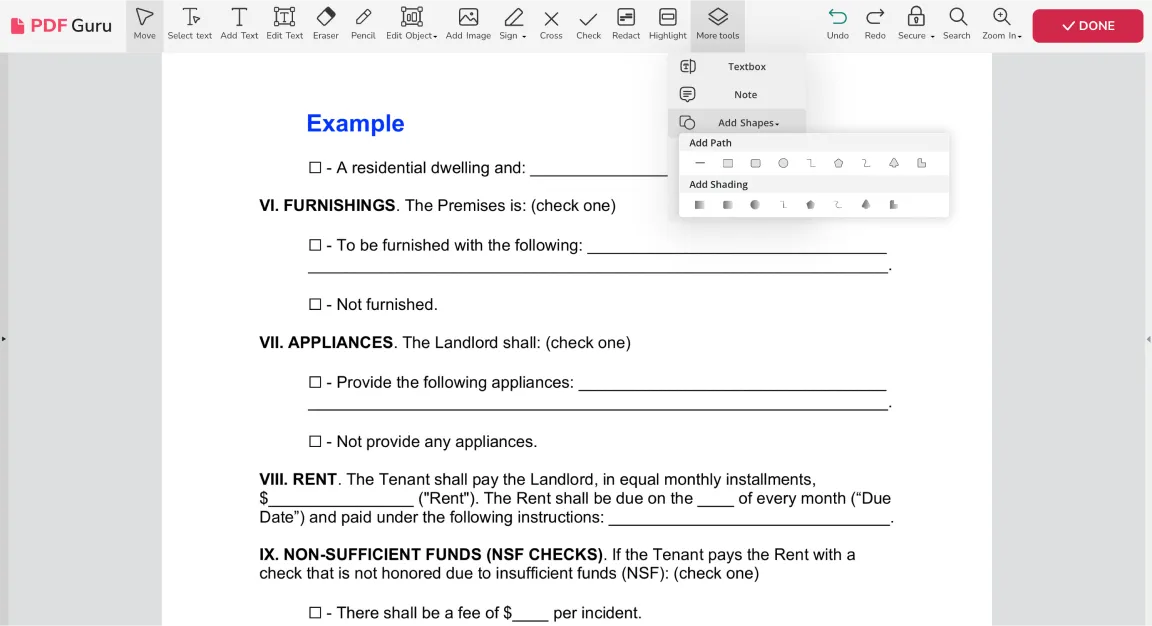Open Edit Object dropdown
The height and width of the screenshot is (626, 1152).
pos(411,24)
